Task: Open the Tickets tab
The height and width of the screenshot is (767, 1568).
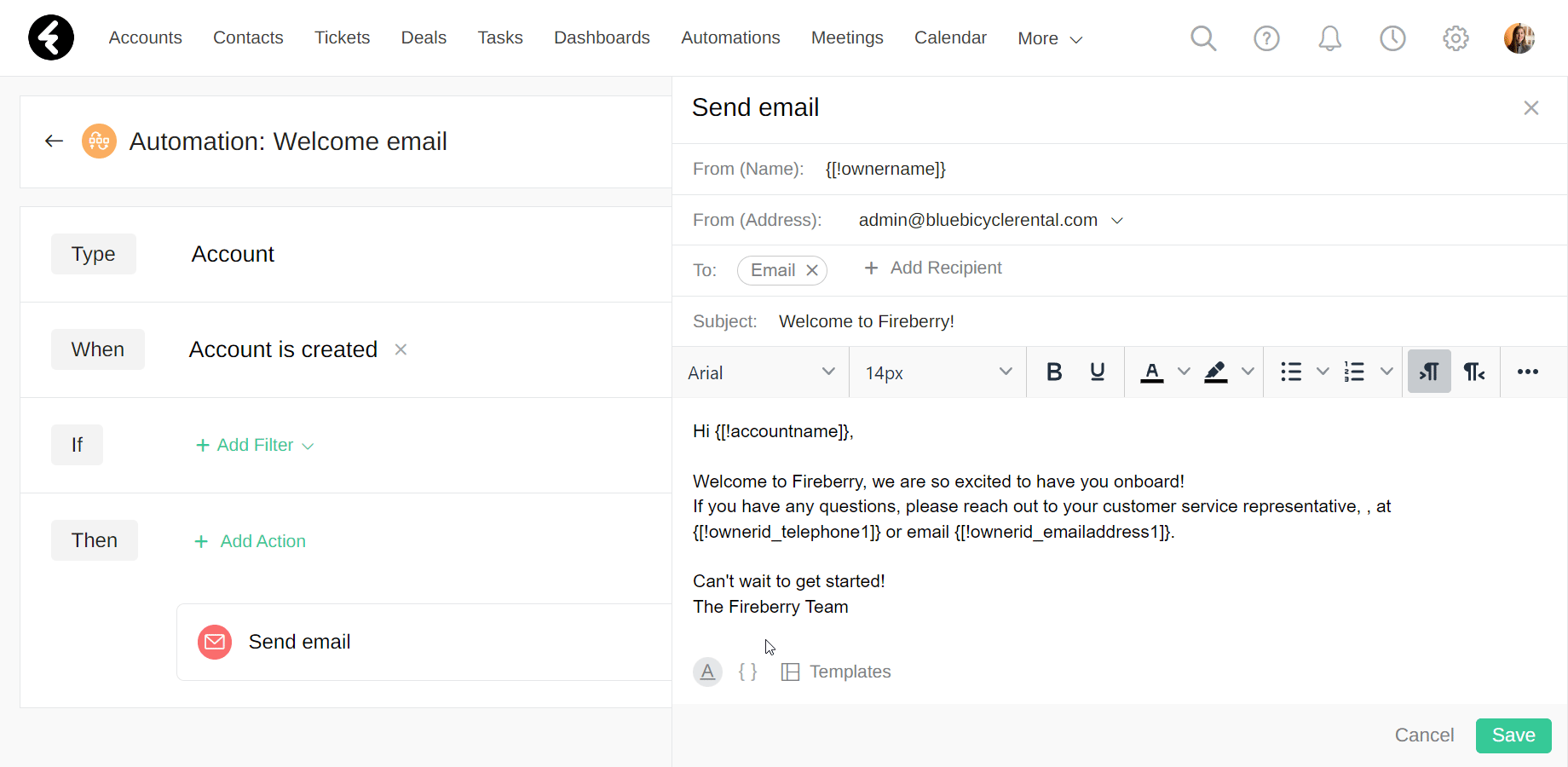Action: (x=342, y=37)
